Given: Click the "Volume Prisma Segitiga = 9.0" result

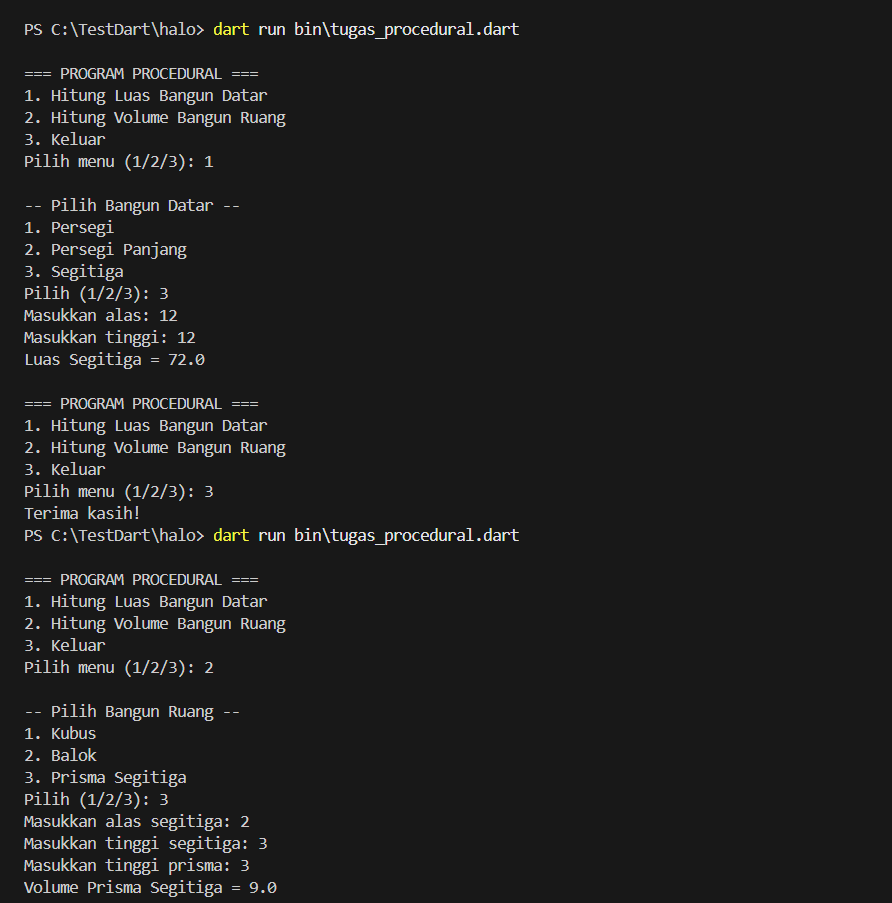Looking at the screenshot, I should coord(150,887).
